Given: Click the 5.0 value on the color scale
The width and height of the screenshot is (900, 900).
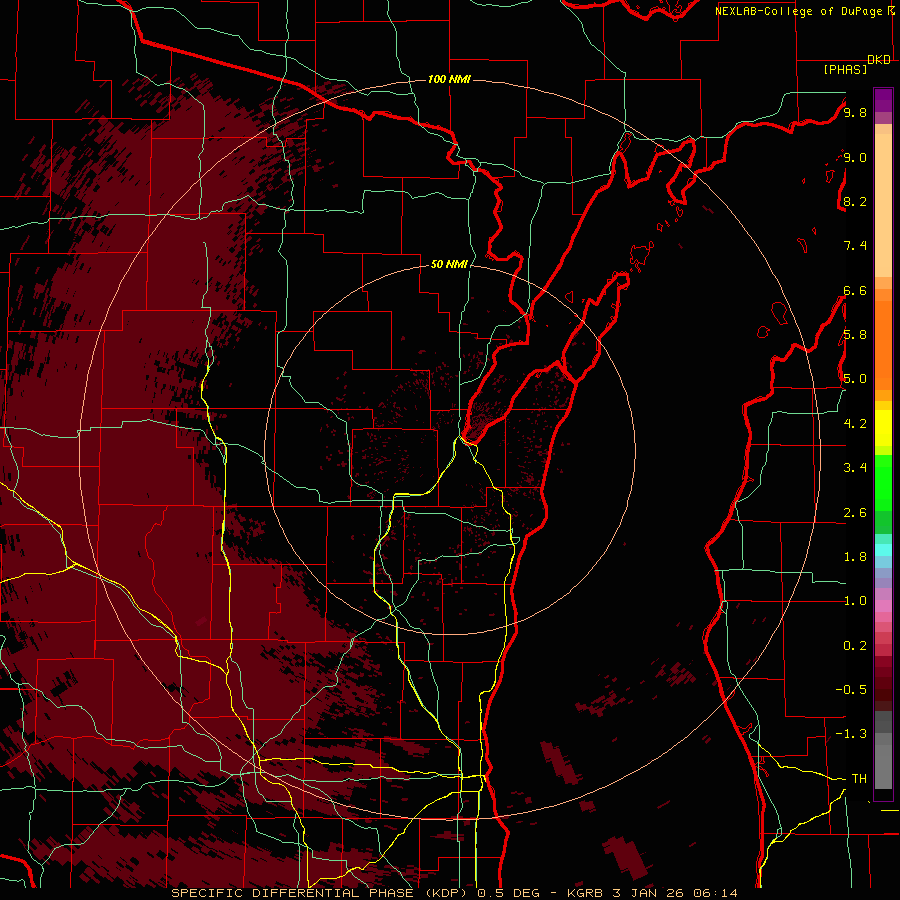Looking at the screenshot, I should pyautogui.click(x=855, y=379).
